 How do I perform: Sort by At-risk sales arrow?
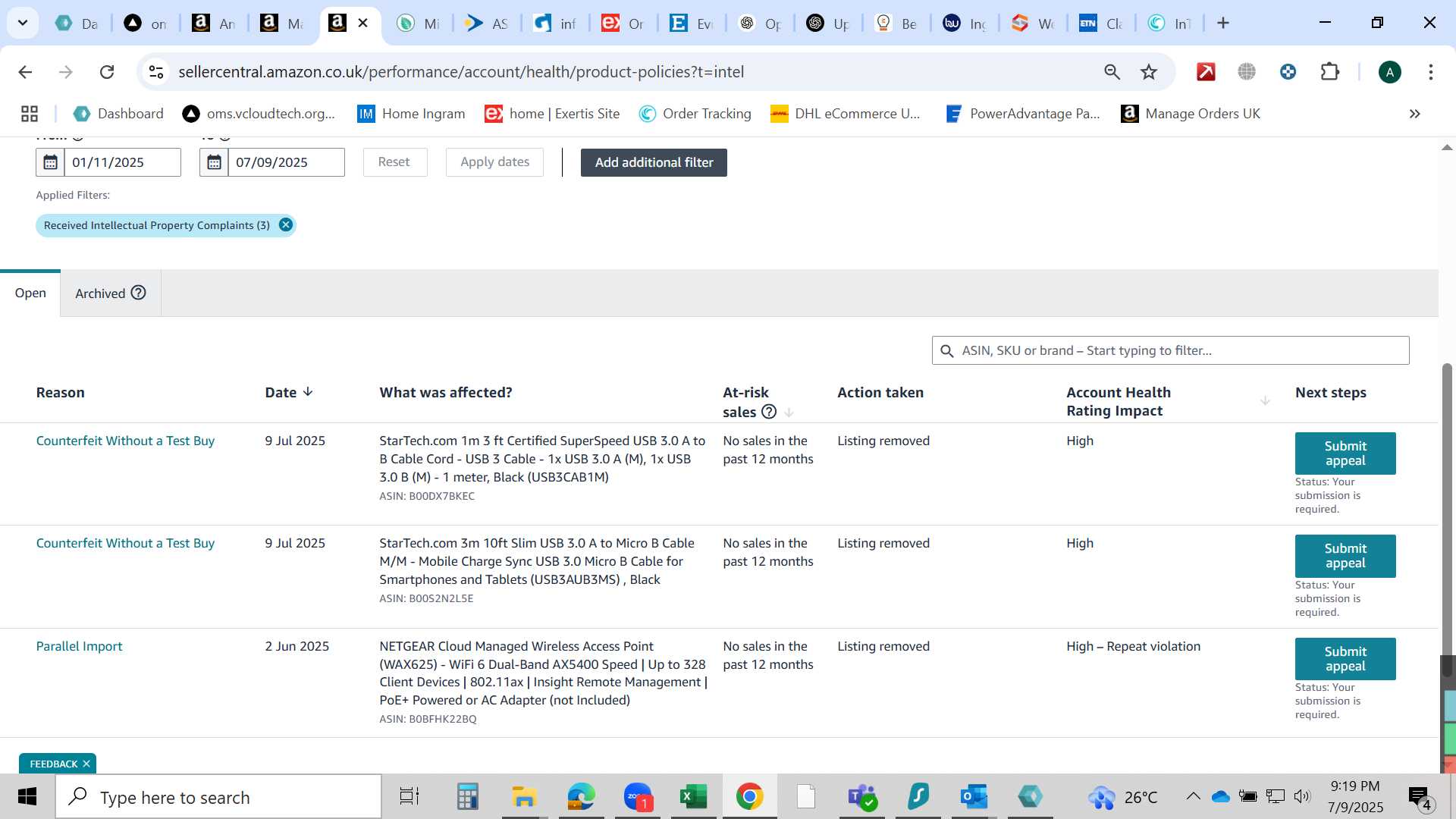point(789,413)
